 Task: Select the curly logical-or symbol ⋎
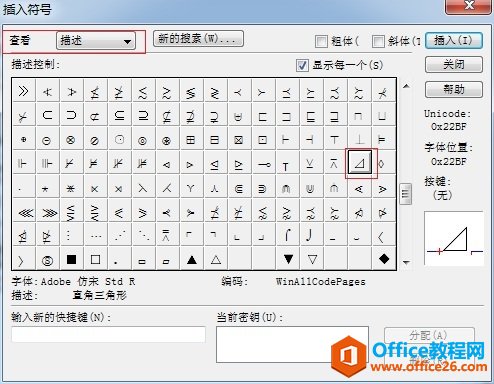(x=191, y=189)
